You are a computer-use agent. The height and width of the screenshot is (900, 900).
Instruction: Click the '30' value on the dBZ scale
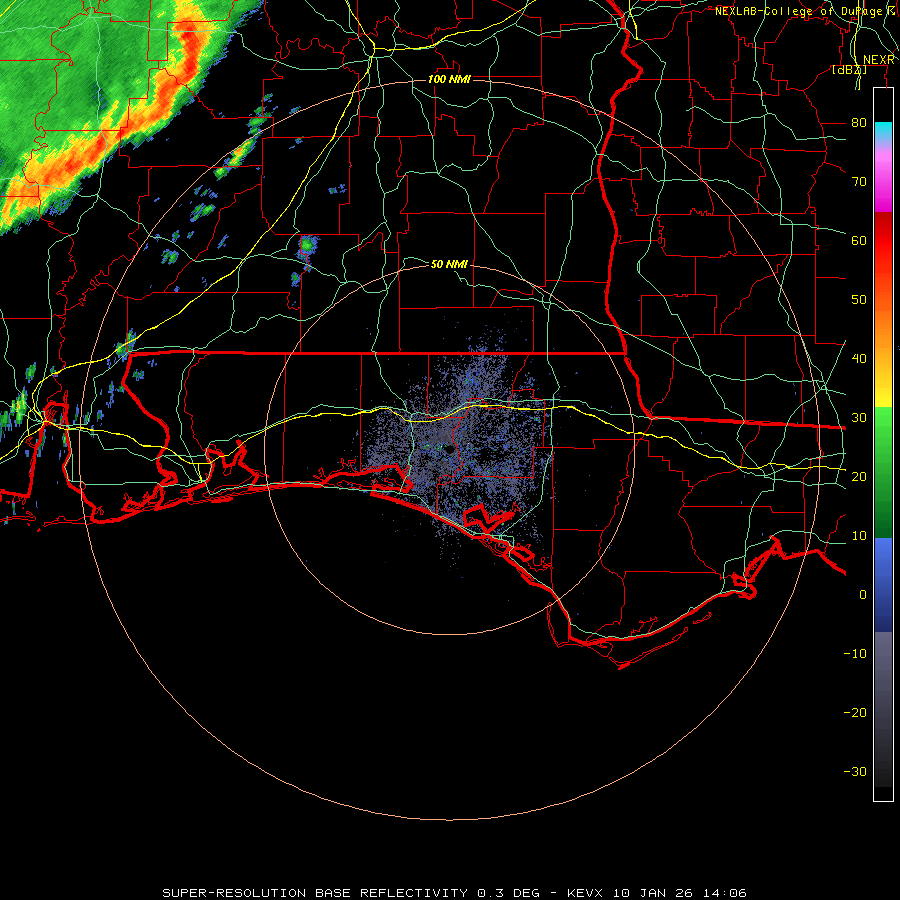[x=859, y=418]
